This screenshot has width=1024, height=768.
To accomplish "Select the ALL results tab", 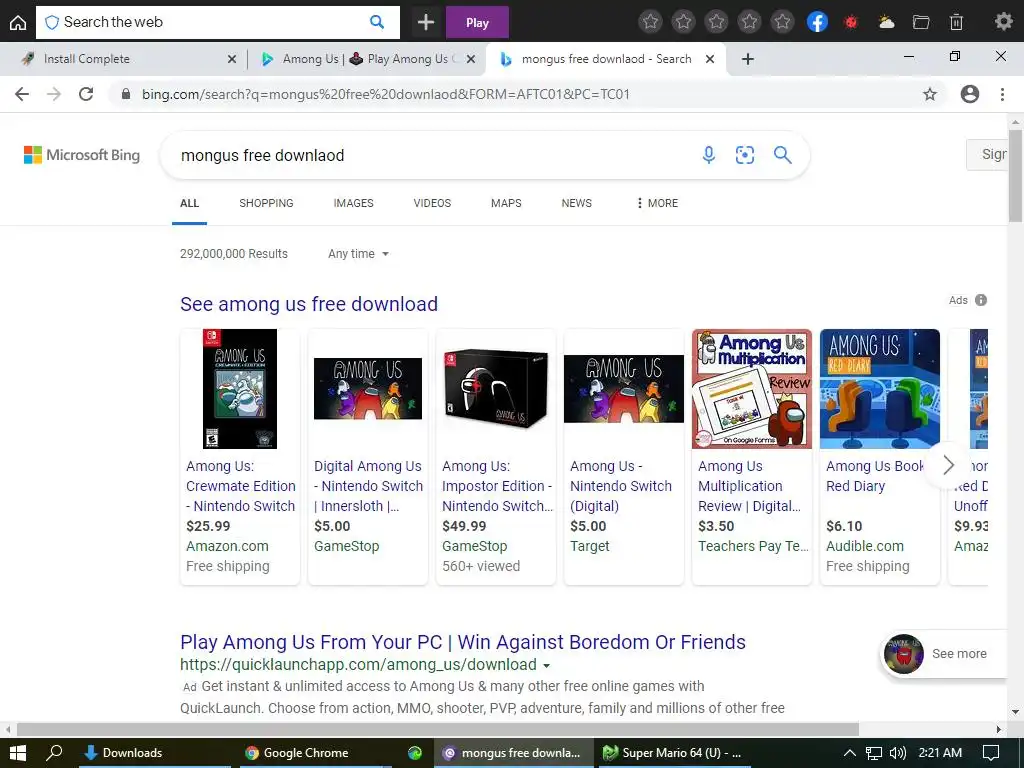I will click(x=189, y=203).
